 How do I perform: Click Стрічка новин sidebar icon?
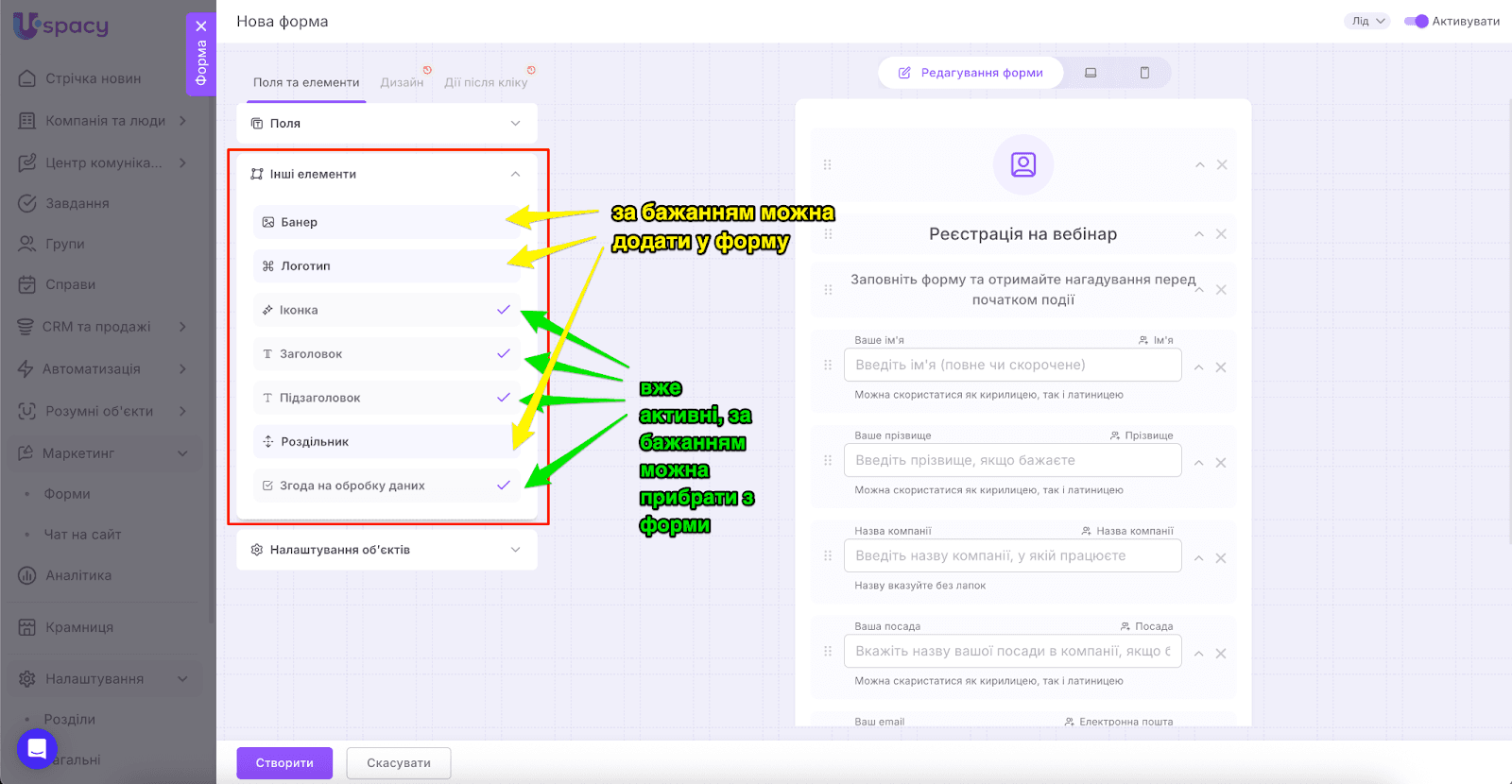[x=27, y=78]
